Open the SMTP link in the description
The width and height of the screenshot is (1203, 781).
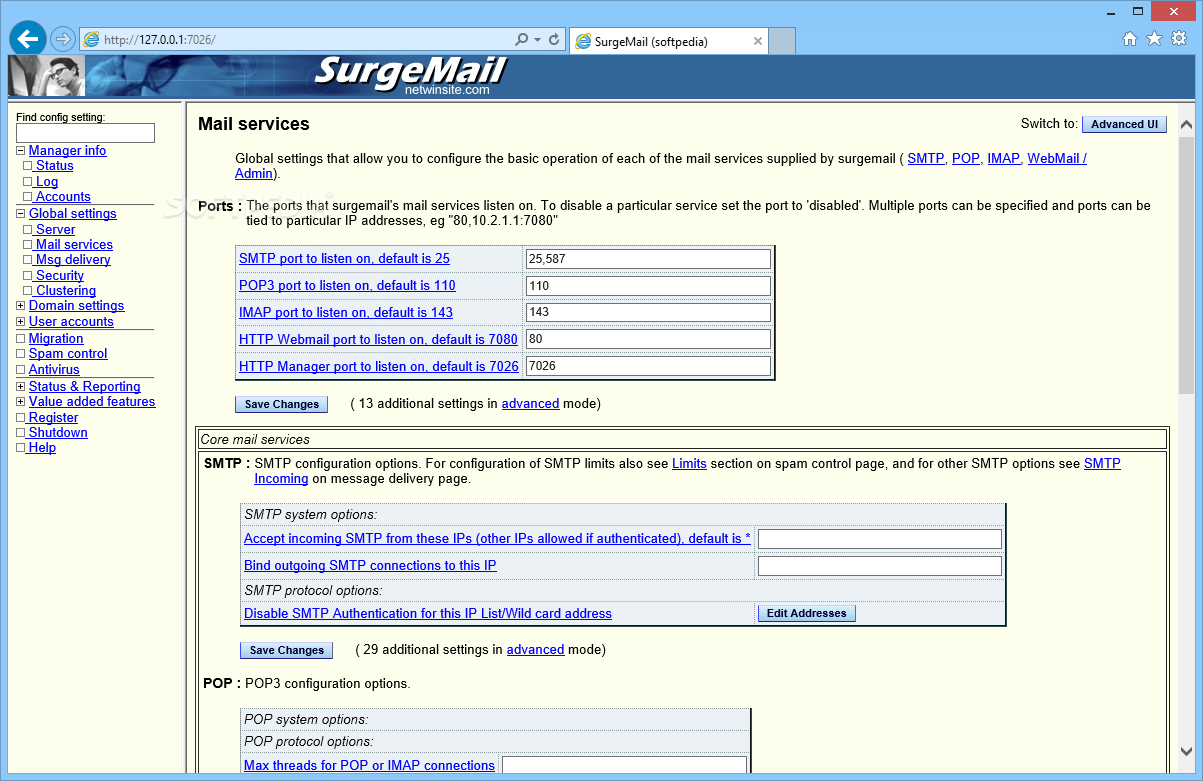click(926, 159)
